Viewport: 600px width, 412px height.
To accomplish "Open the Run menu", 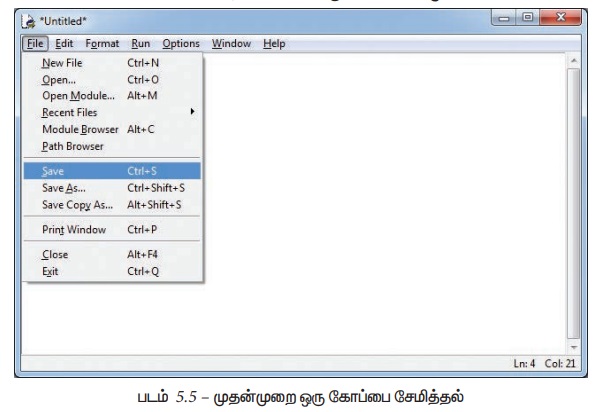I will pyautogui.click(x=140, y=44).
